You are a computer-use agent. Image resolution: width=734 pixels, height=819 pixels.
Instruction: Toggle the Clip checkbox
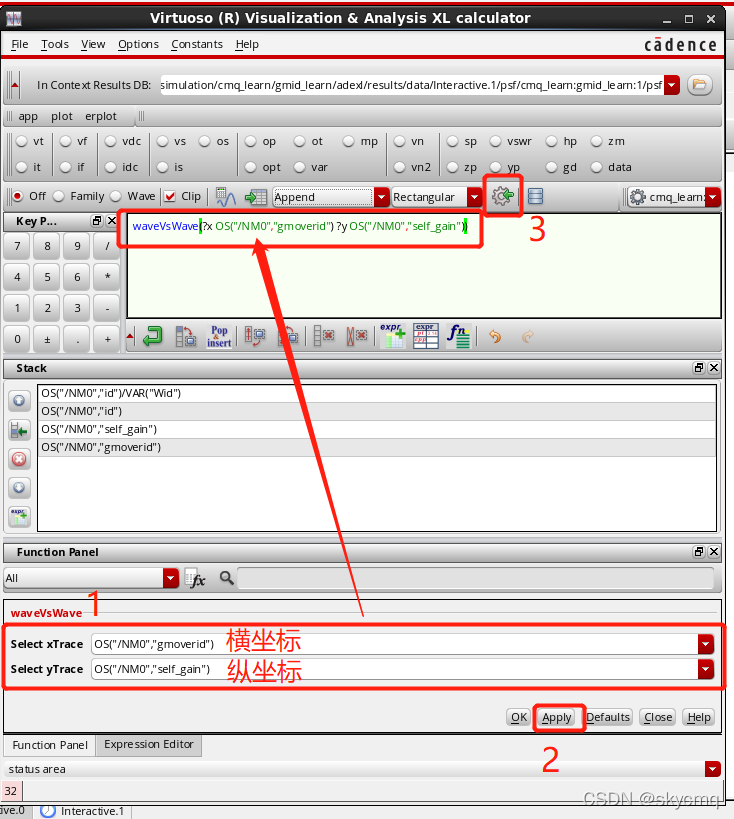pyautogui.click(x=170, y=196)
